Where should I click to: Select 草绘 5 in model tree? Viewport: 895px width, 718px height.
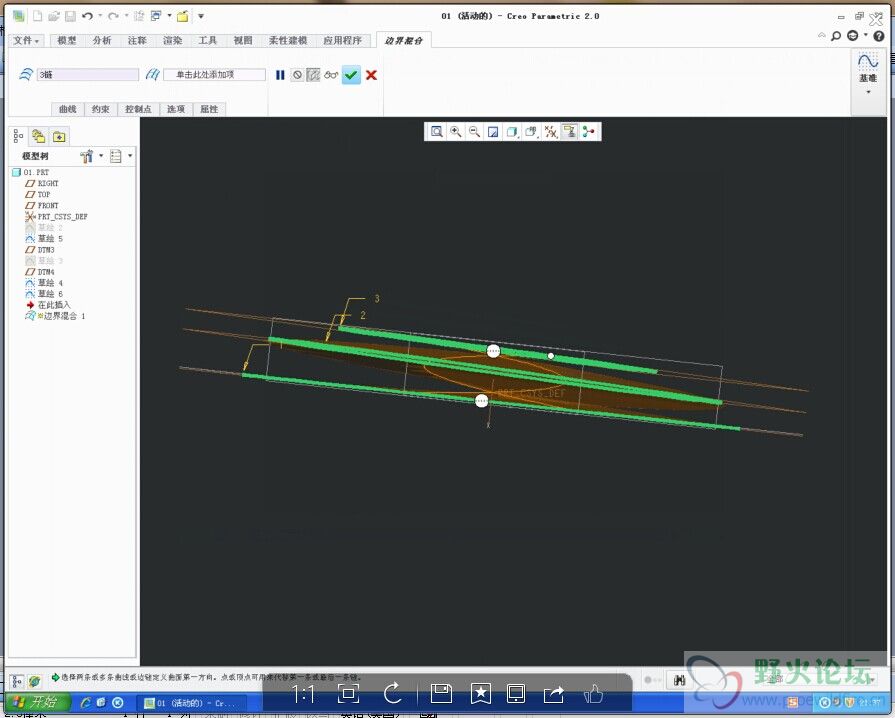click(49, 239)
